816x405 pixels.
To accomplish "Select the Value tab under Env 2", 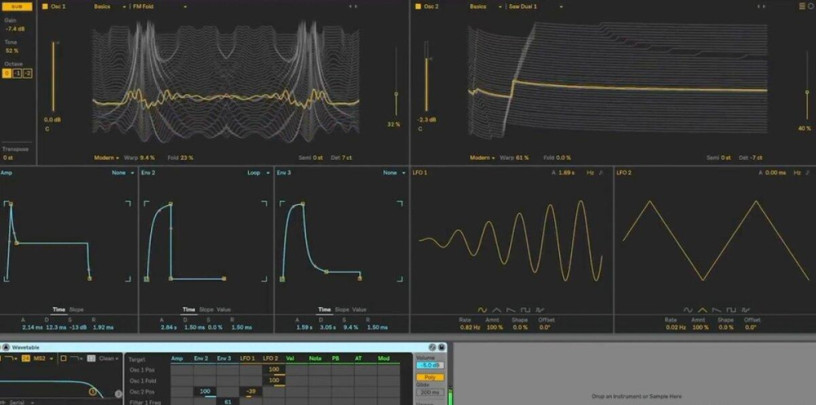I will coord(224,309).
